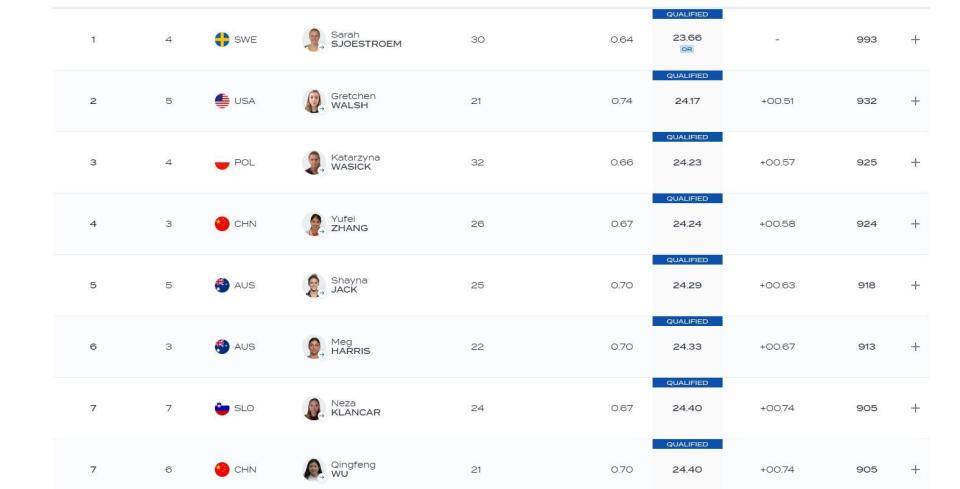Expand Gretchen Walsh's row details
The height and width of the screenshot is (489, 960).
(915, 101)
